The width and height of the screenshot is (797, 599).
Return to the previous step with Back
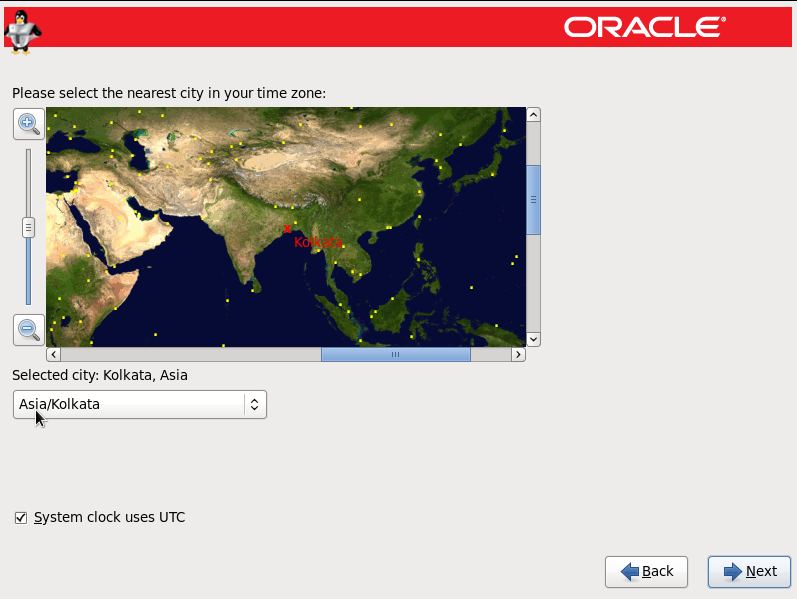click(x=646, y=571)
